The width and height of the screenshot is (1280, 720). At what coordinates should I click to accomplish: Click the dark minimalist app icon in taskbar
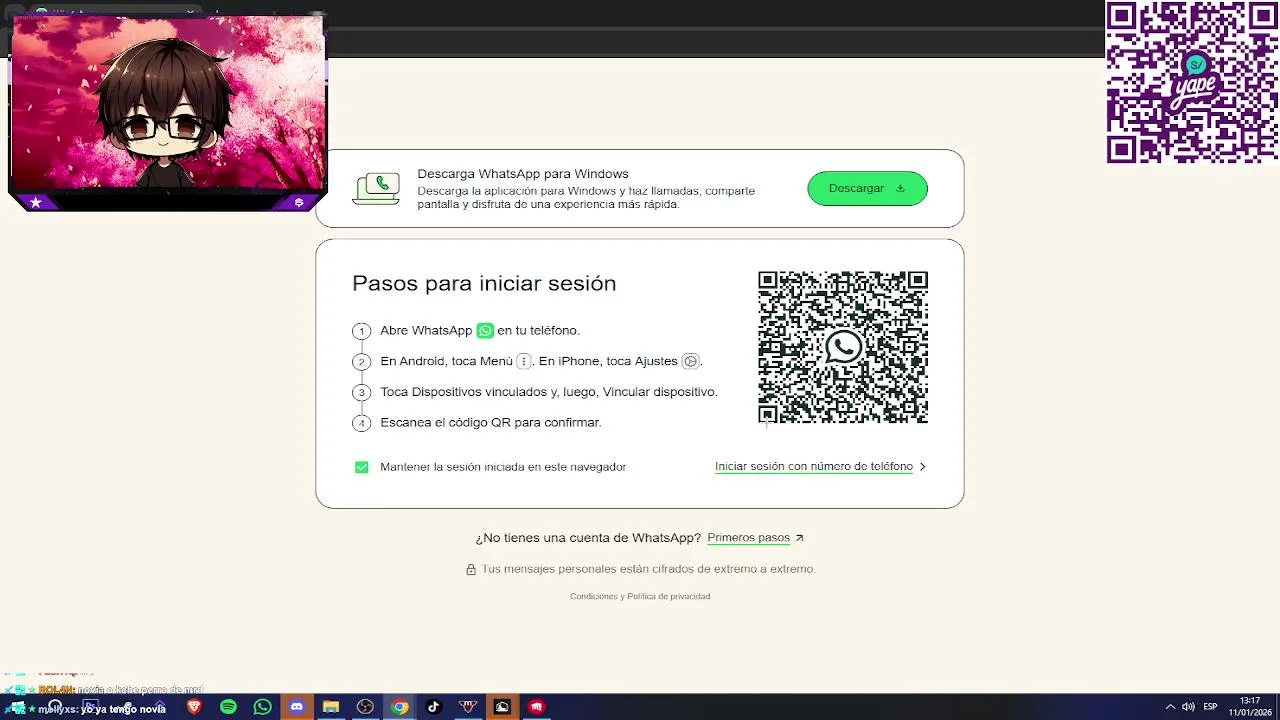(x=502, y=707)
